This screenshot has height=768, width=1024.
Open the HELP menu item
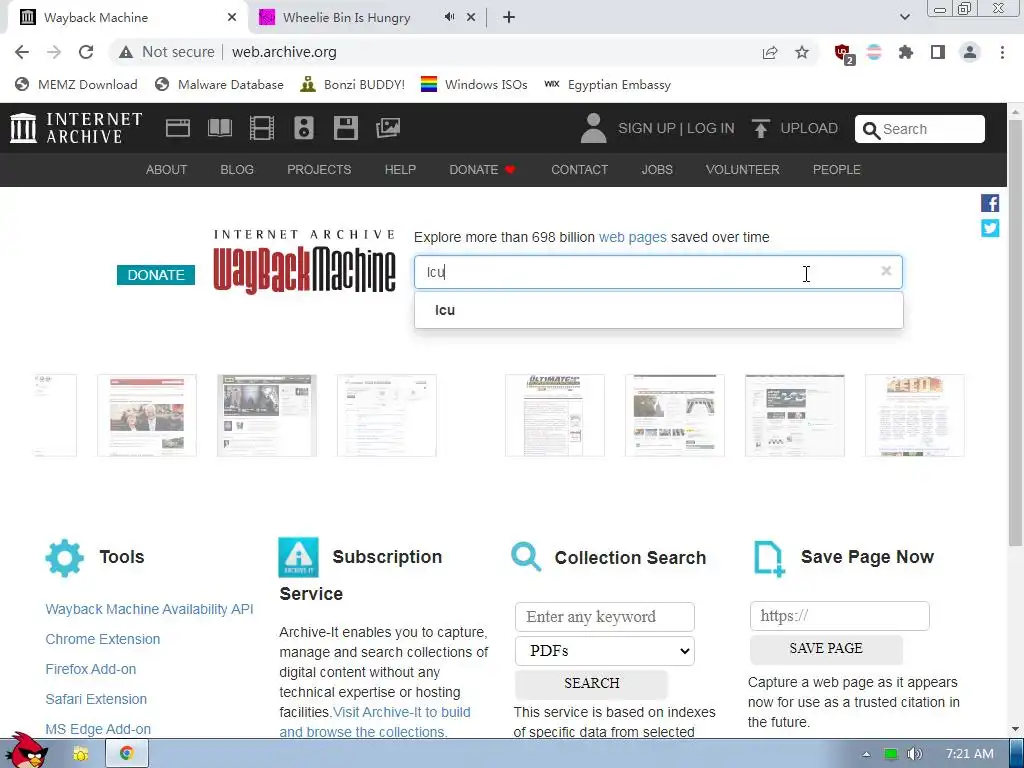(400, 170)
